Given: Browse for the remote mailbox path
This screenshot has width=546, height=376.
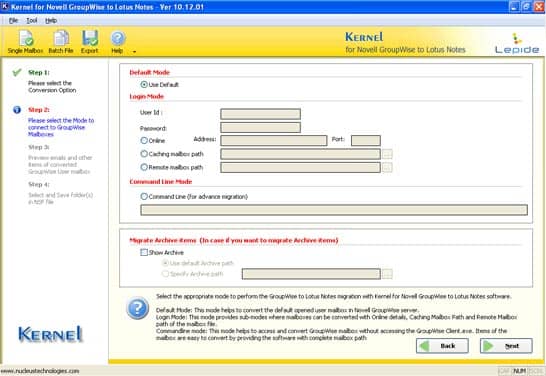Looking at the screenshot, I should (387, 167).
